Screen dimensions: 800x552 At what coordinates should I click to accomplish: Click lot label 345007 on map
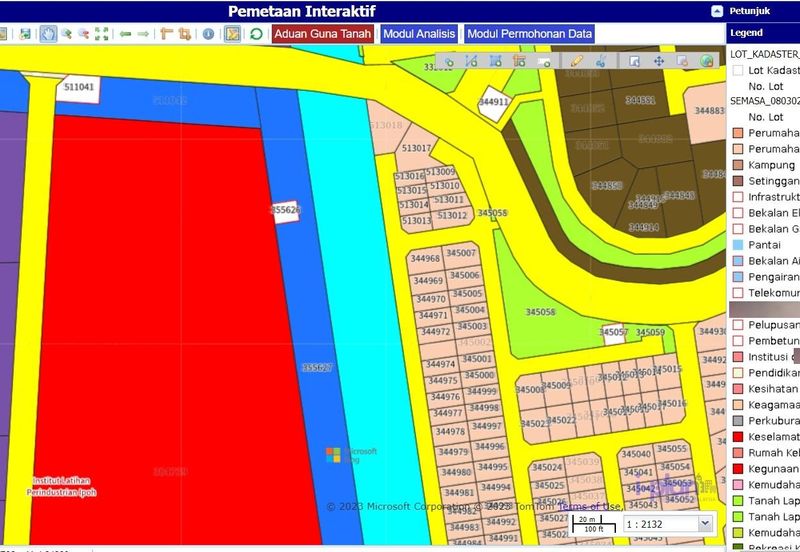pyautogui.click(x=461, y=253)
